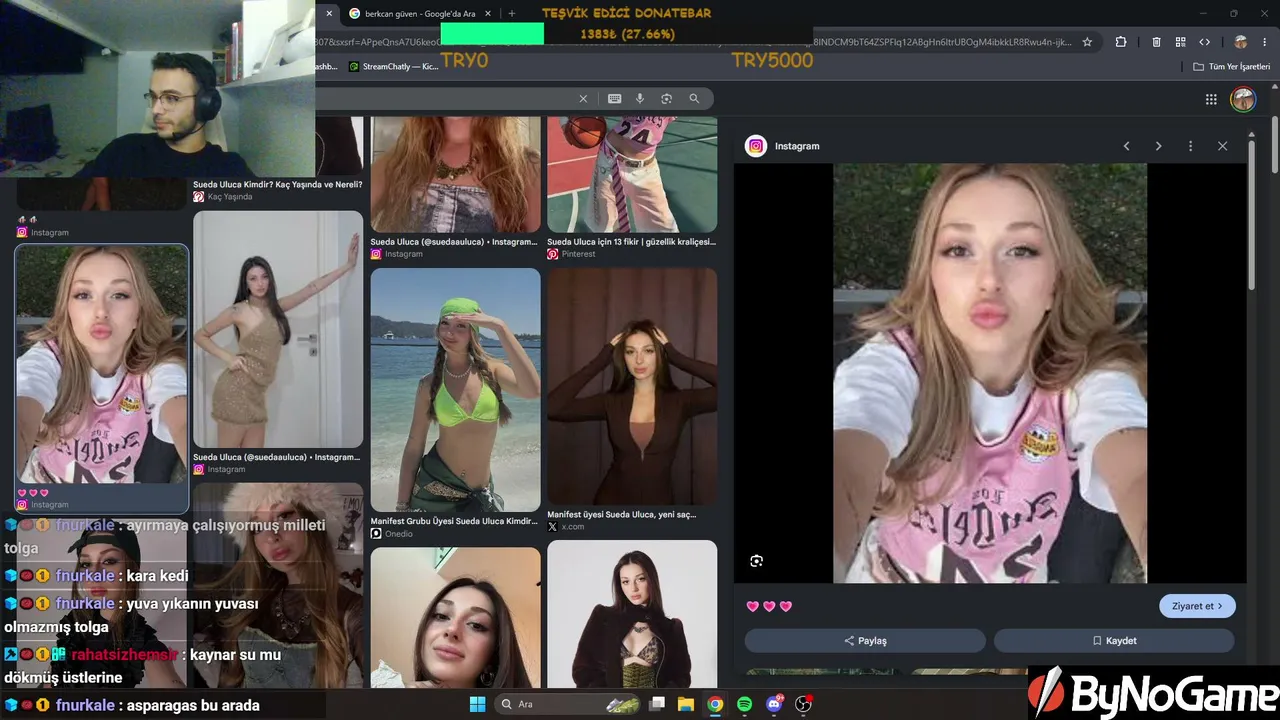This screenshot has height=720, width=1280.
Task: Open the Chrome extensions puzzle icon
Action: (x=1121, y=42)
